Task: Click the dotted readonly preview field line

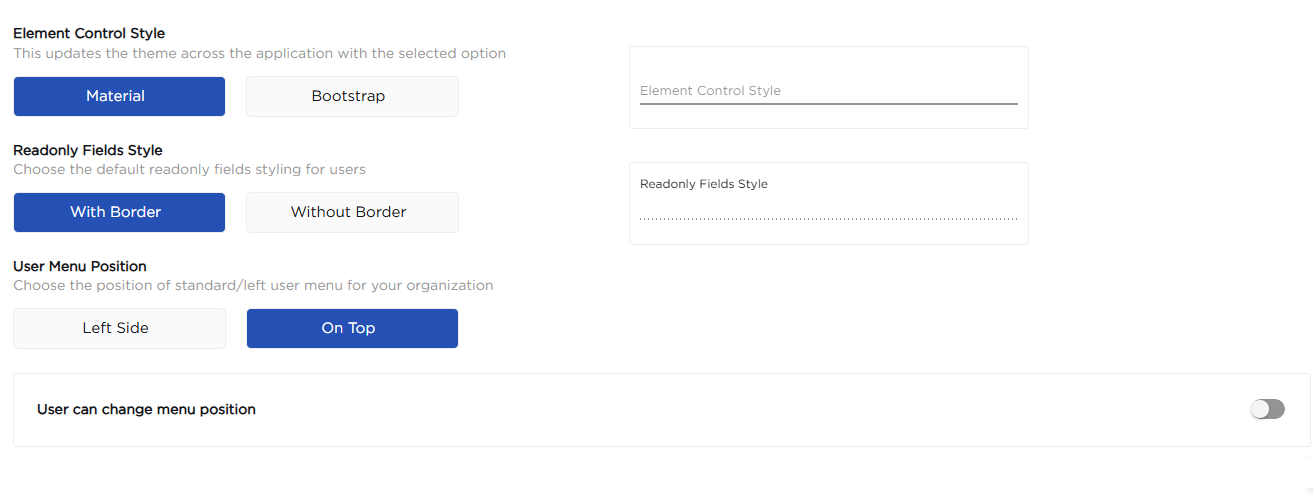Action: tap(828, 218)
